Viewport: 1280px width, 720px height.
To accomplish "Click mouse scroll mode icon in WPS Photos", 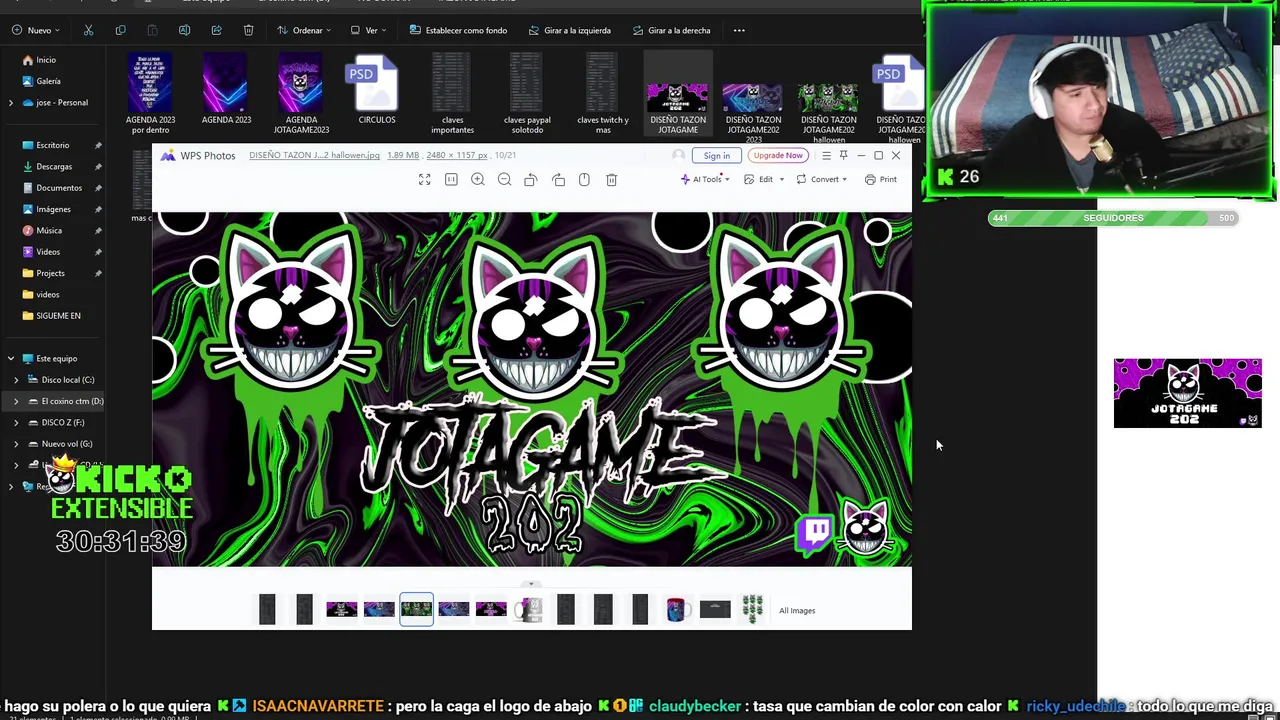I will point(584,179).
